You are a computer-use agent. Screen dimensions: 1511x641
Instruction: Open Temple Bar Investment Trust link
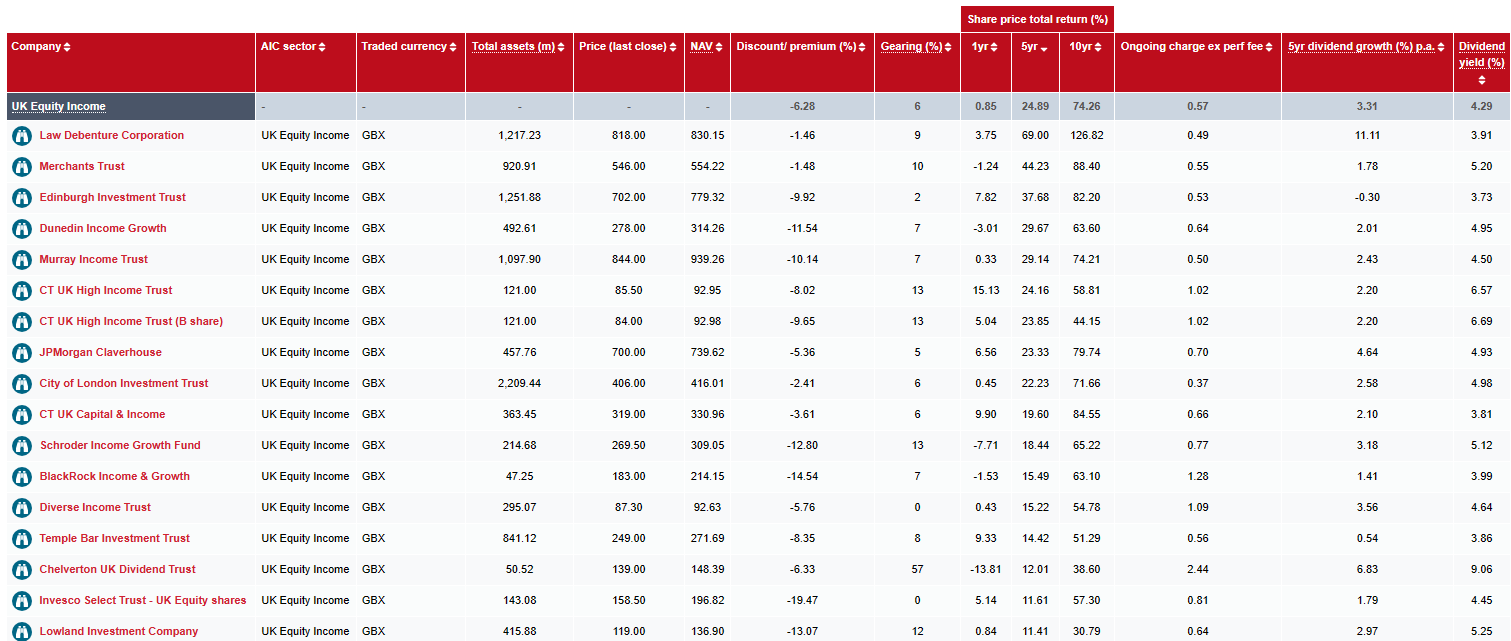pyautogui.click(x=115, y=539)
